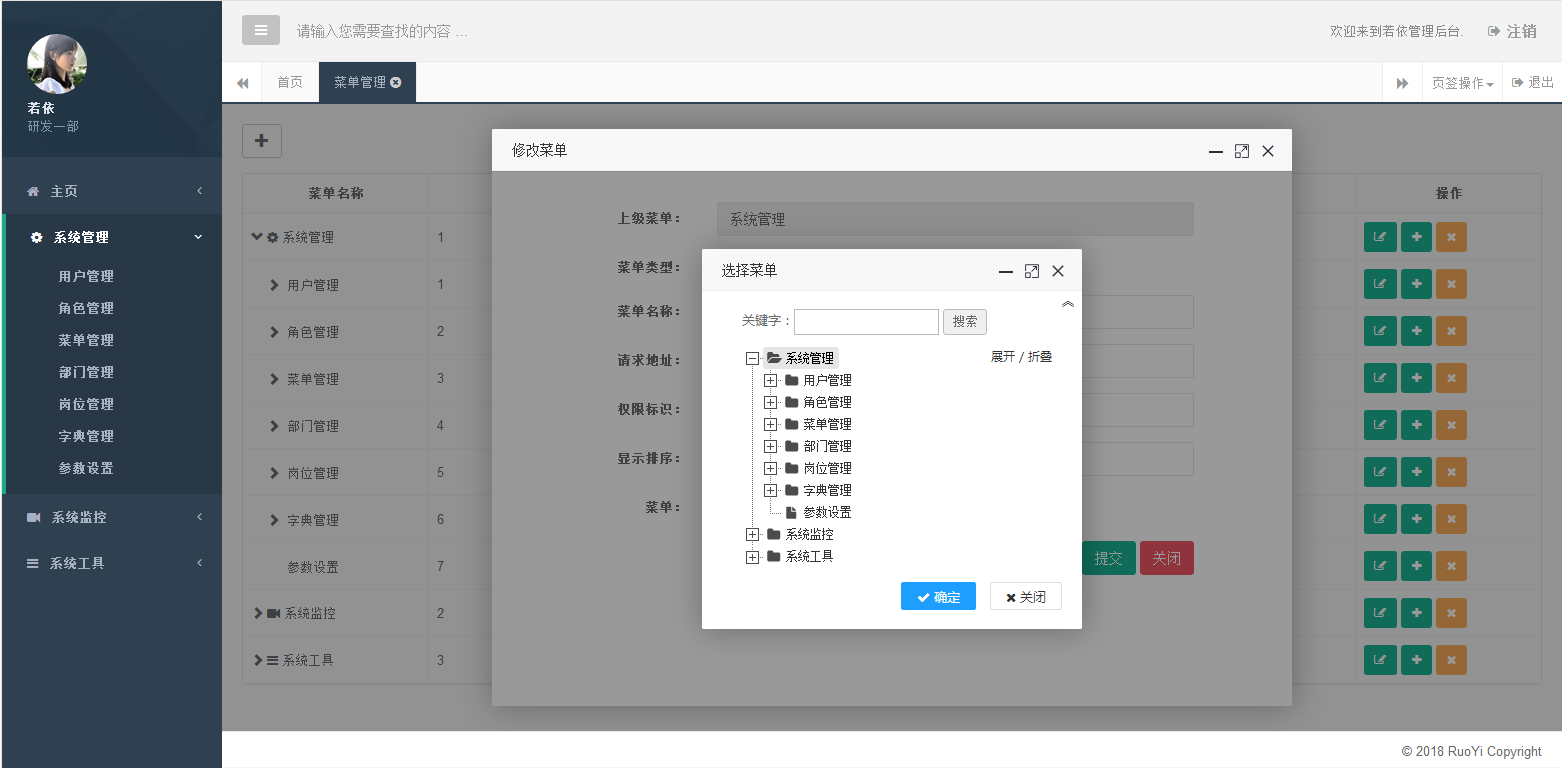Click edit icon in 字典管理 table row
1562x768 pixels.
coord(1380,519)
